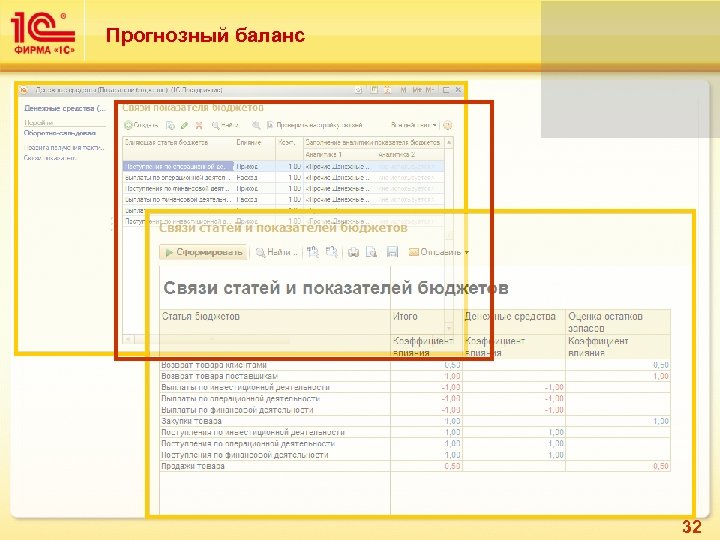Click Найти in the Связи показателя бюджетов toolbar
The width and height of the screenshot is (720, 540).
[225, 125]
